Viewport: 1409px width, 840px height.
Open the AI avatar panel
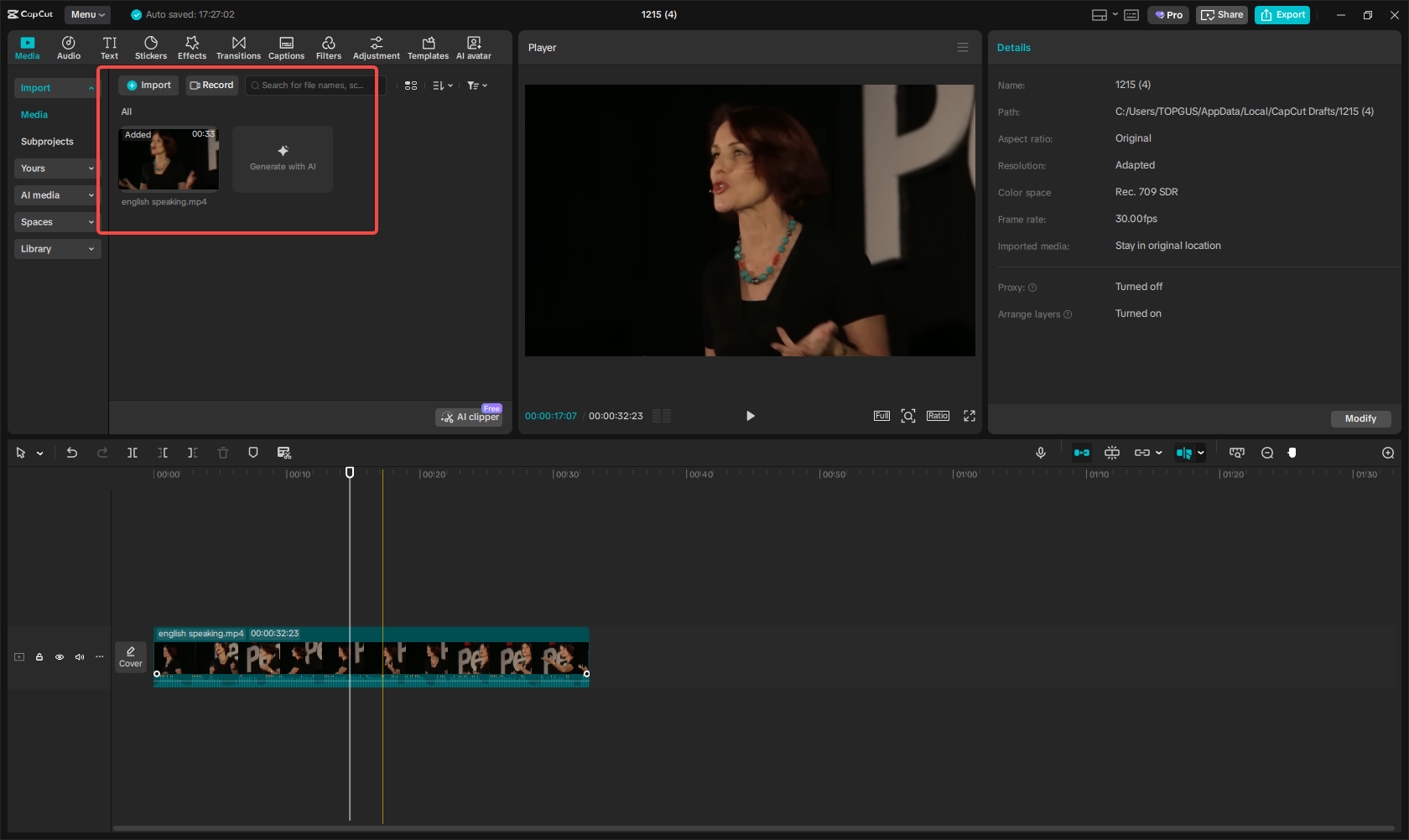pos(473,46)
